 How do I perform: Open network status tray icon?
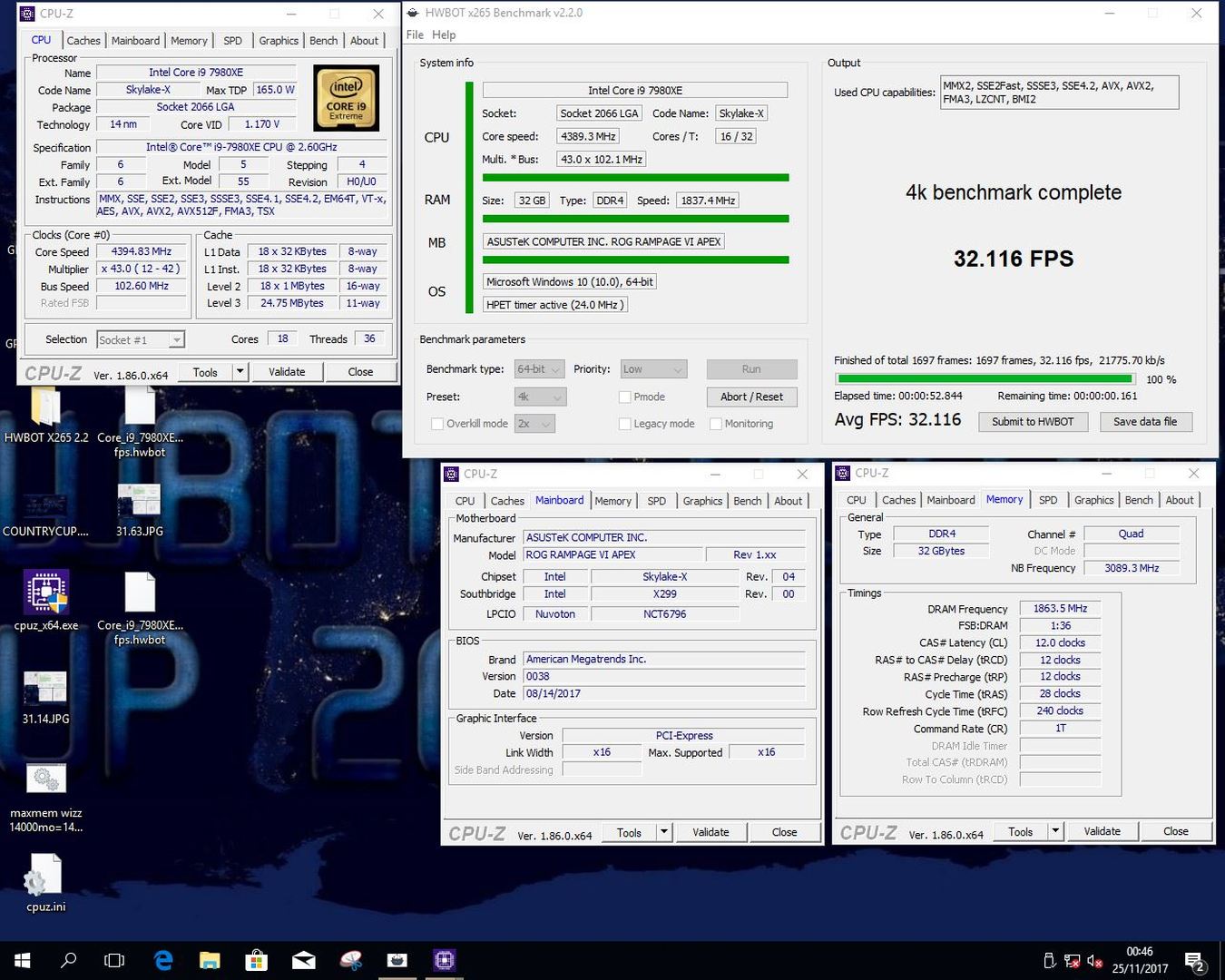(x=1072, y=961)
